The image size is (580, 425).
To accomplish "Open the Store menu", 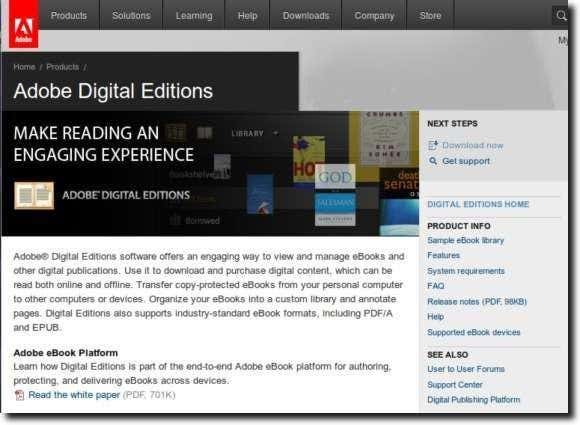I will [430, 16].
